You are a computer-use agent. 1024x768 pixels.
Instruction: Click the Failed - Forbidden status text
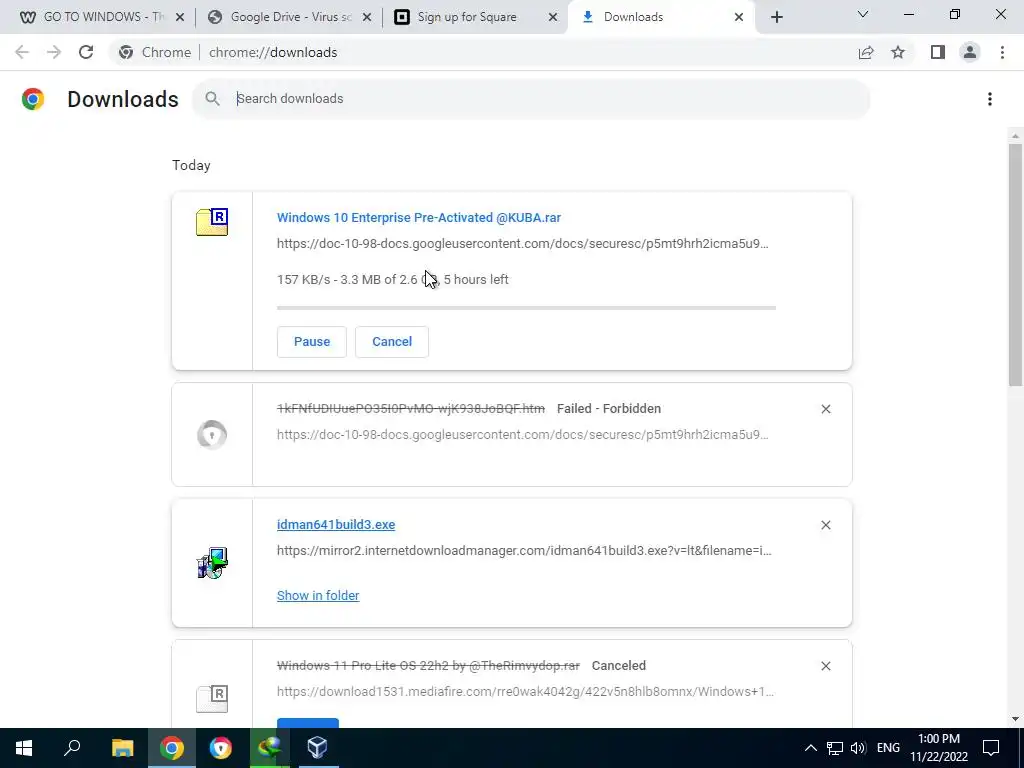tap(609, 409)
